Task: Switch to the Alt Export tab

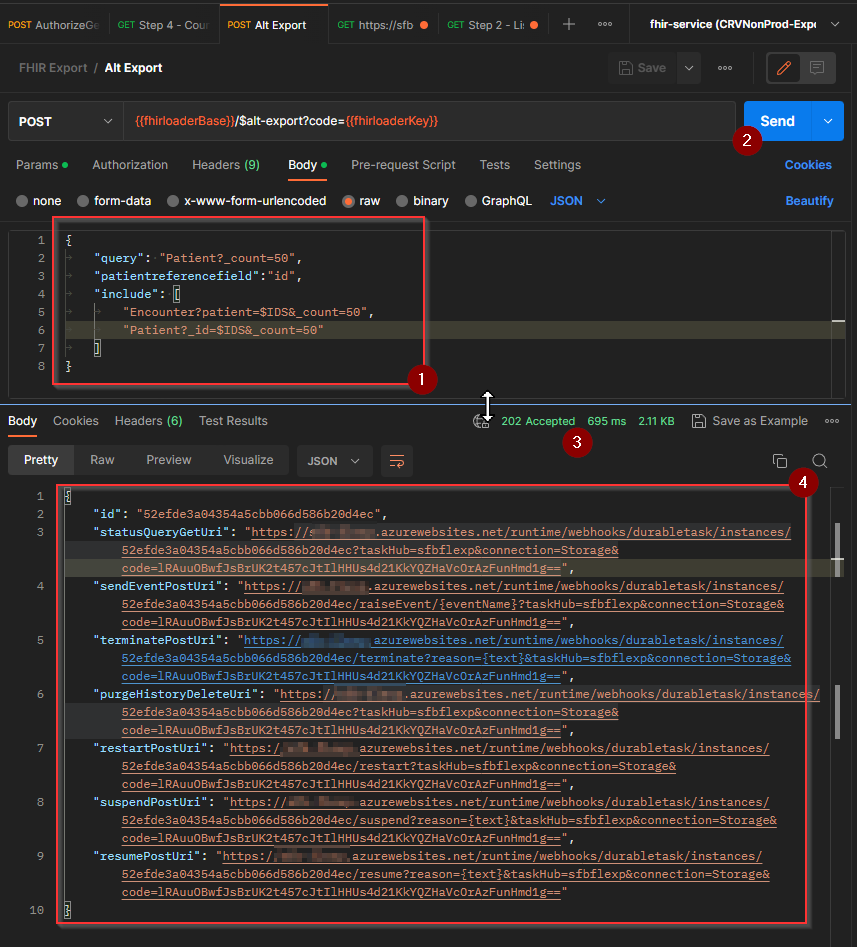Action: (274, 25)
